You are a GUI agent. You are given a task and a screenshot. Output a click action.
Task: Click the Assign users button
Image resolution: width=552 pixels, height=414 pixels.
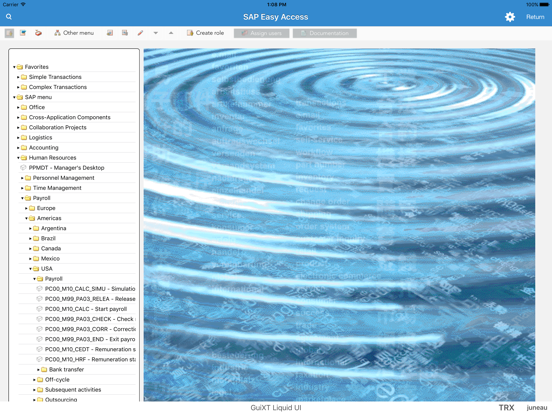262,33
